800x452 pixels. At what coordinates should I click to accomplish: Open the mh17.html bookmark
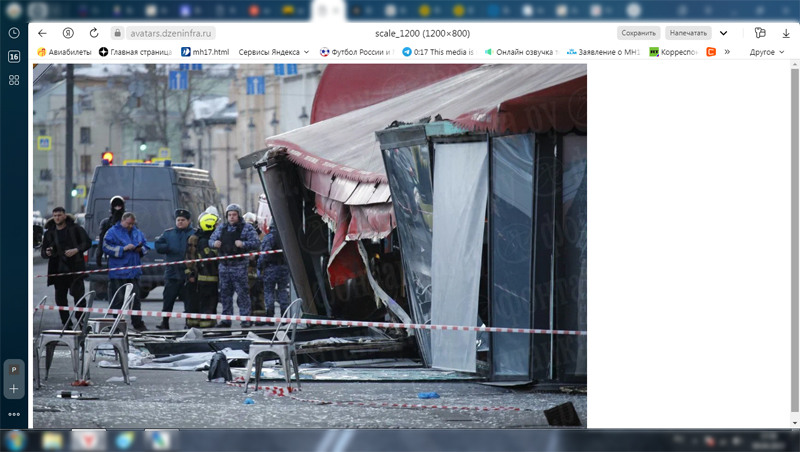[x=205, y=52]
